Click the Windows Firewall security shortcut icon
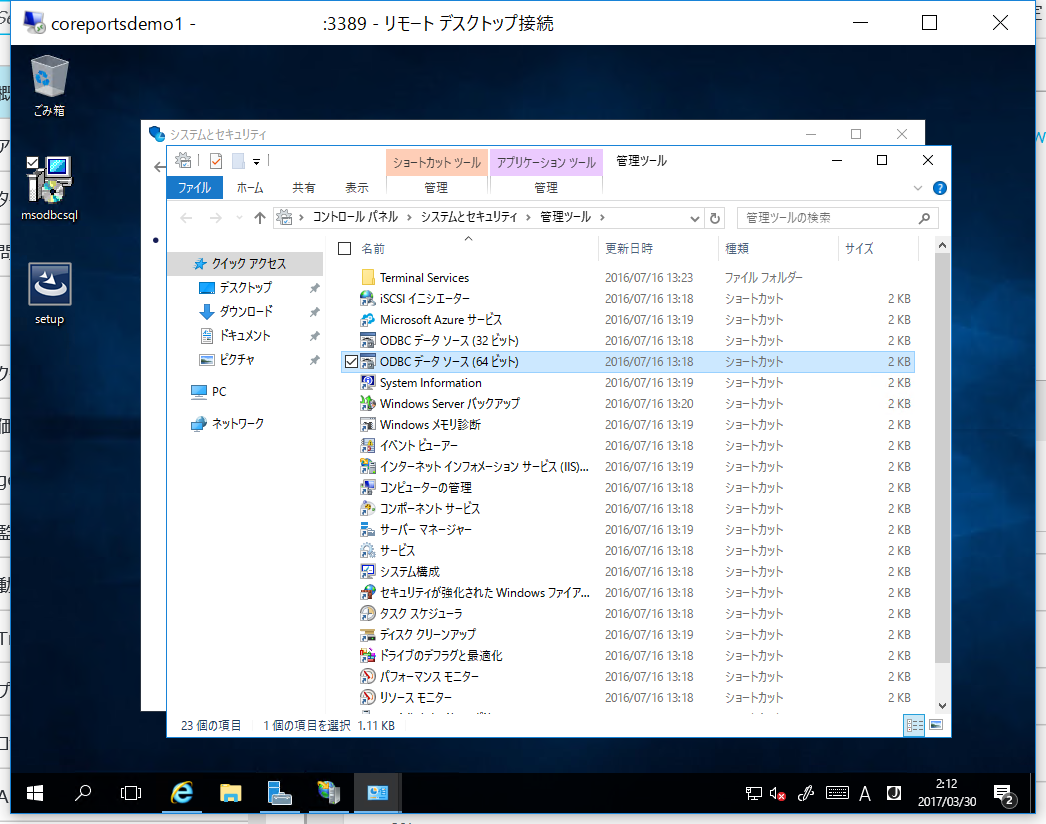The width and height of the screenshot is (1046, 824). 368,592
